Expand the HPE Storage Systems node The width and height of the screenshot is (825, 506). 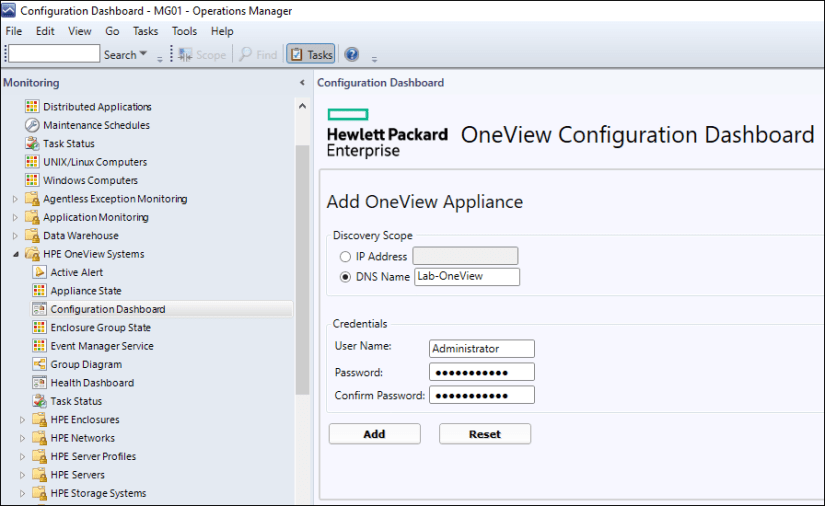click(x=22, y=493)
